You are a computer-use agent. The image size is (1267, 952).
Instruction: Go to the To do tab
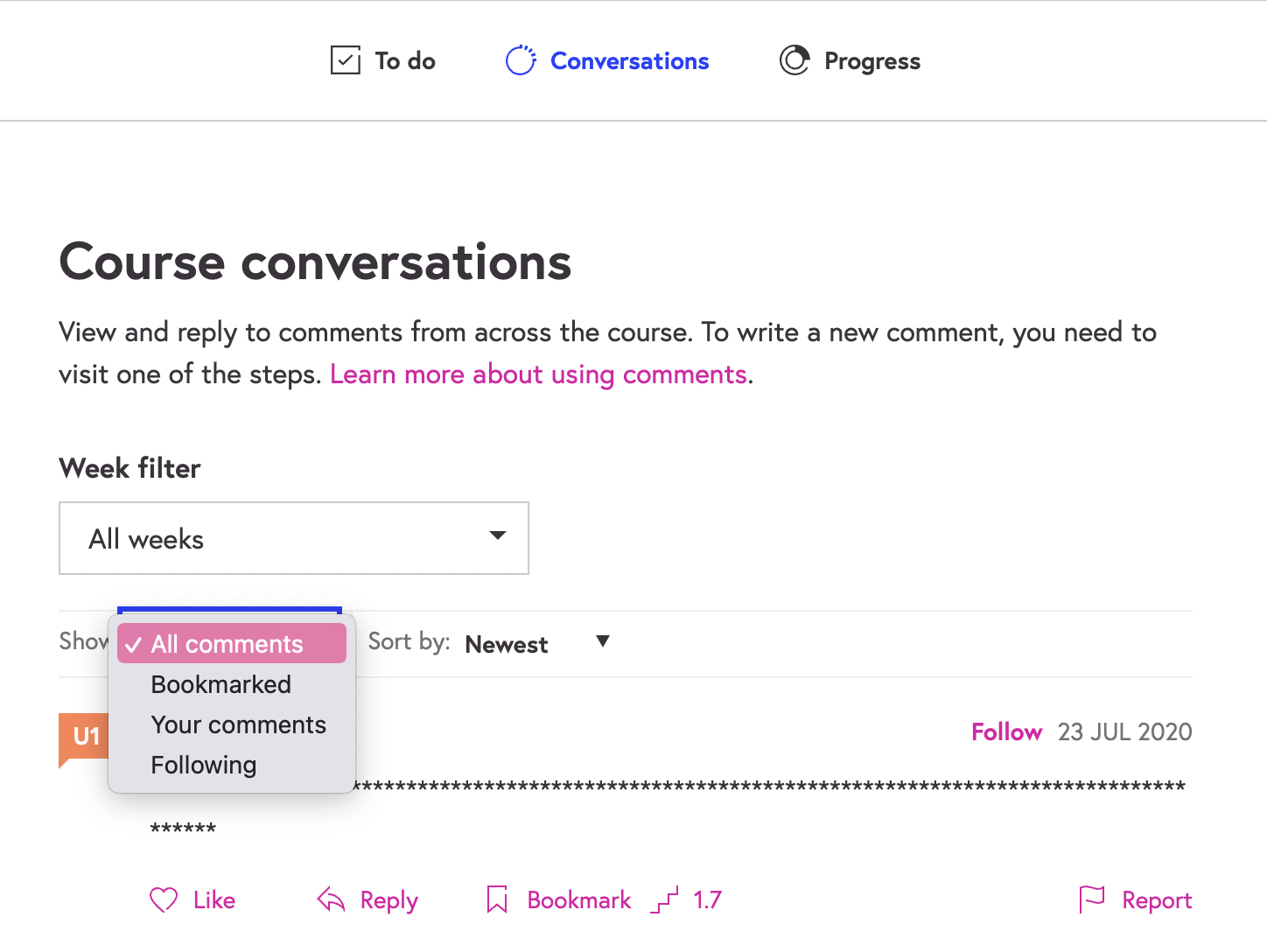[x=404, y=61]
